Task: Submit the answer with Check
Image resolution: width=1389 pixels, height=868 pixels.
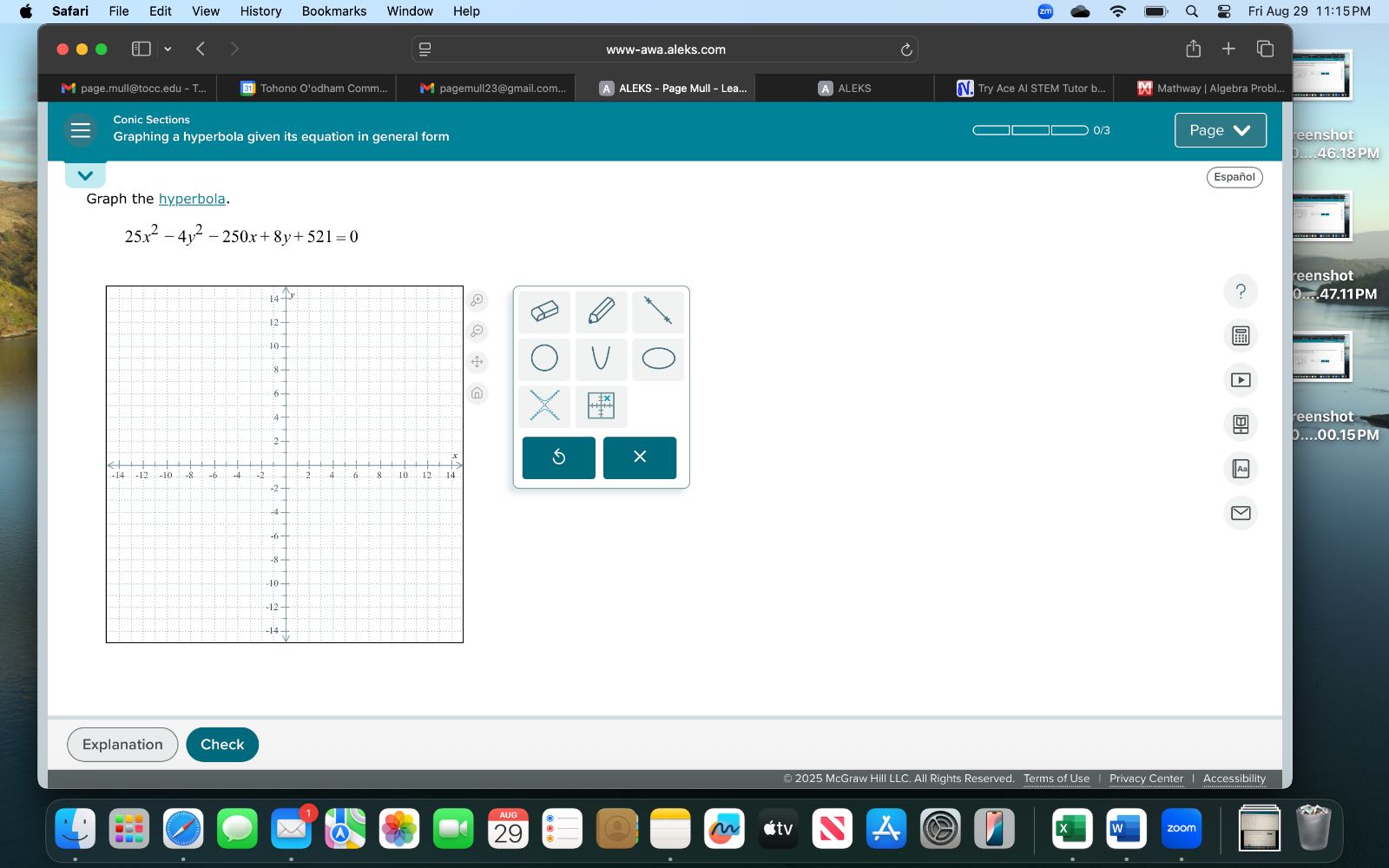Action: [222, 745]
